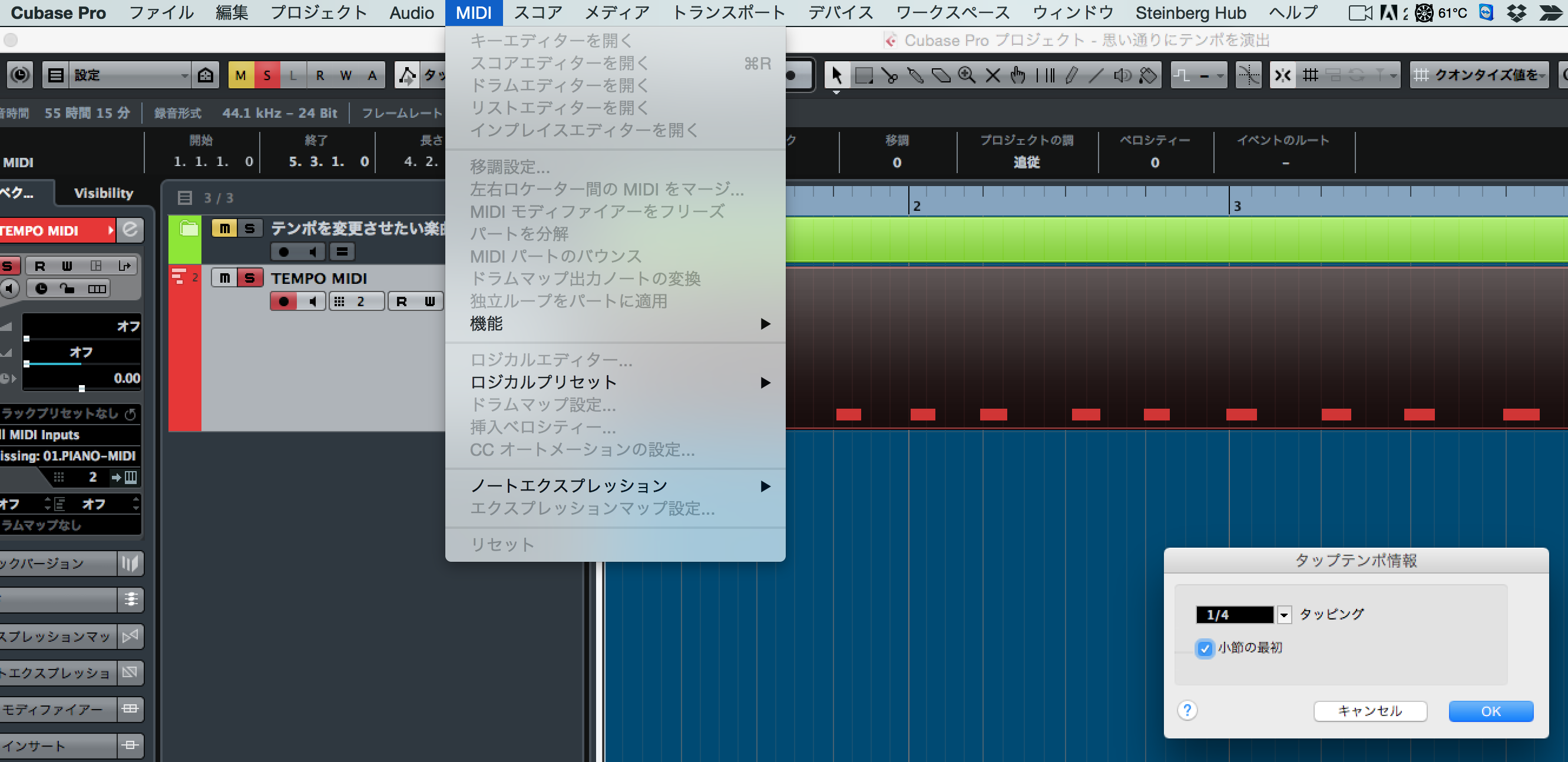This screenshot has width=1568, height=762.
Task: Click the 01.PIANO-MIDI output routing field
Action: pyautogui.click(x=71, y=456)
